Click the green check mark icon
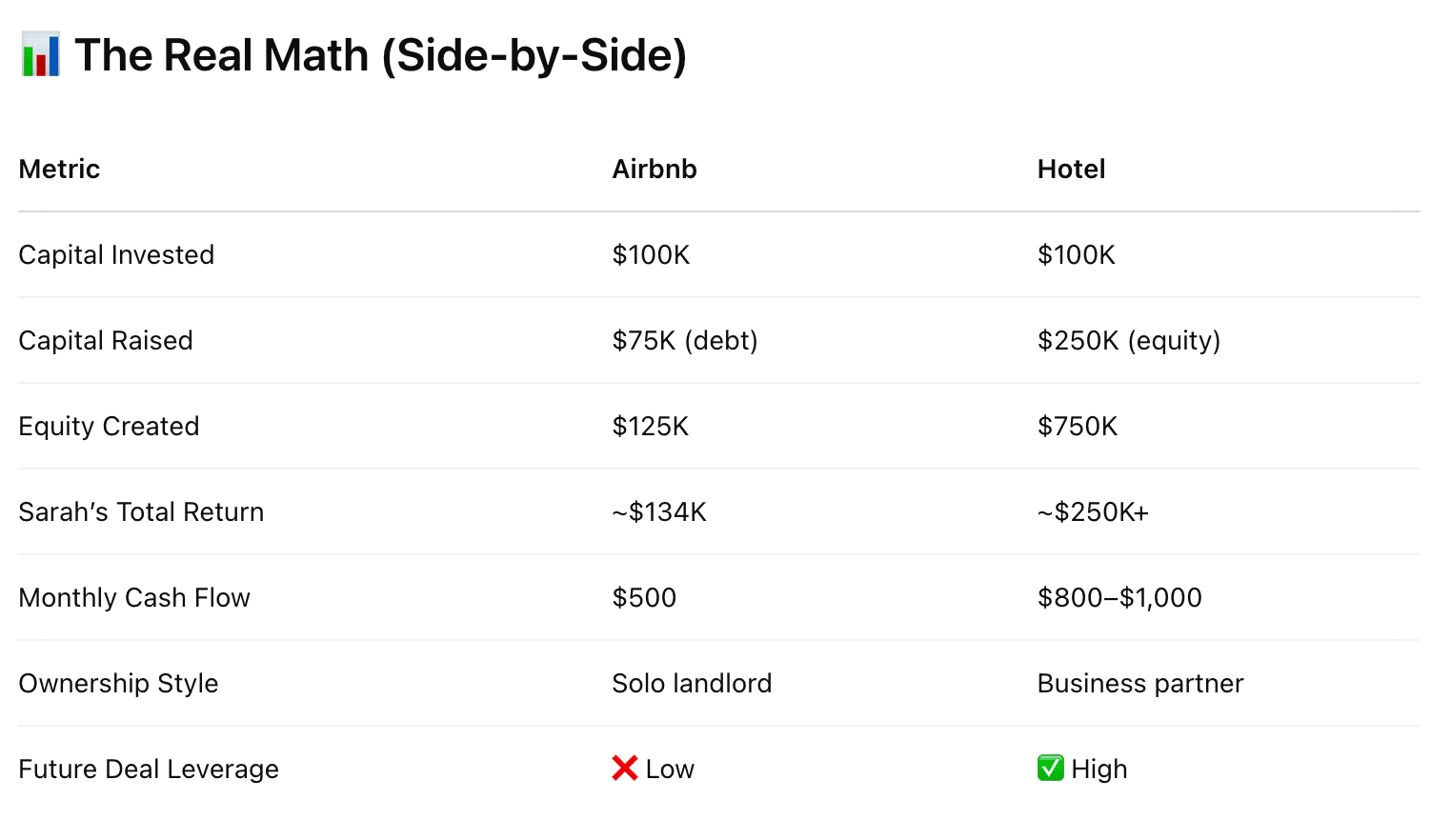This screenshot has width=1431, height=840. pos(1050,768)
